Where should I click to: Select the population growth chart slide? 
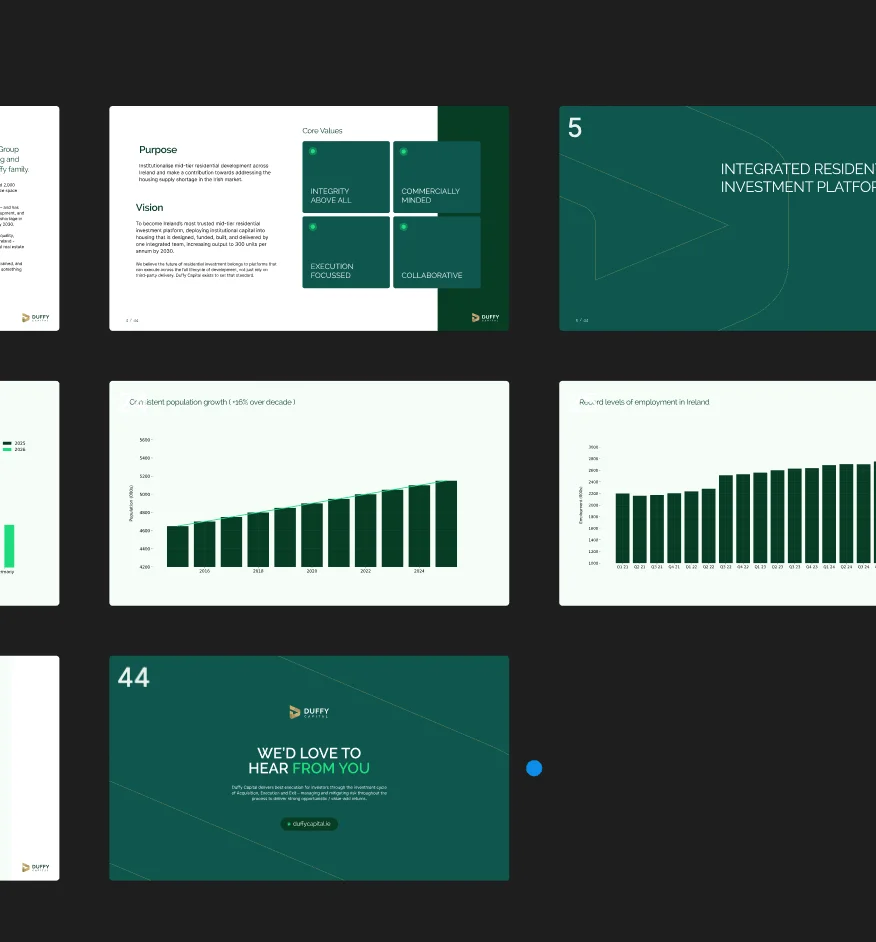click(309, 493)
